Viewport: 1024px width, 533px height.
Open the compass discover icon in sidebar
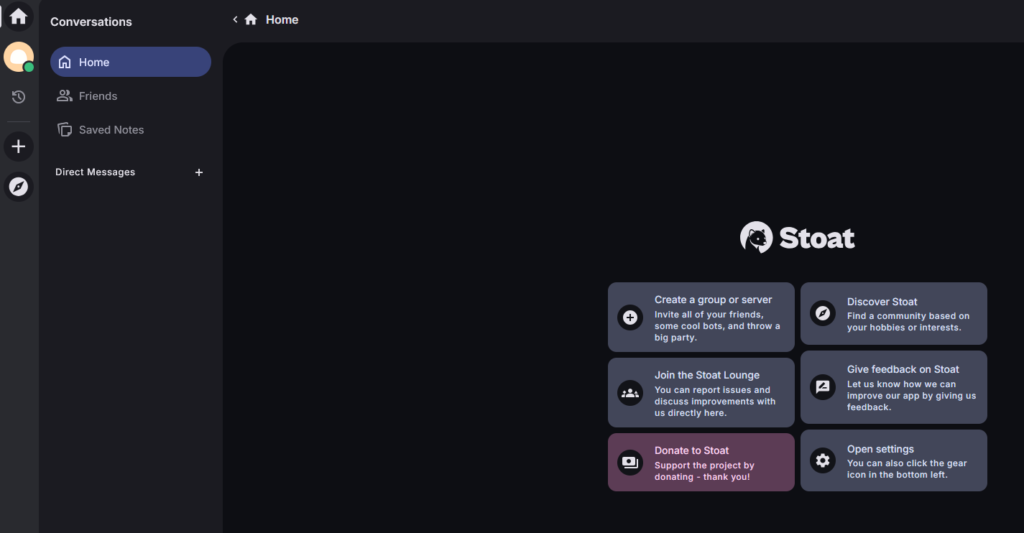pyautogui.click(x=18, y=186)
